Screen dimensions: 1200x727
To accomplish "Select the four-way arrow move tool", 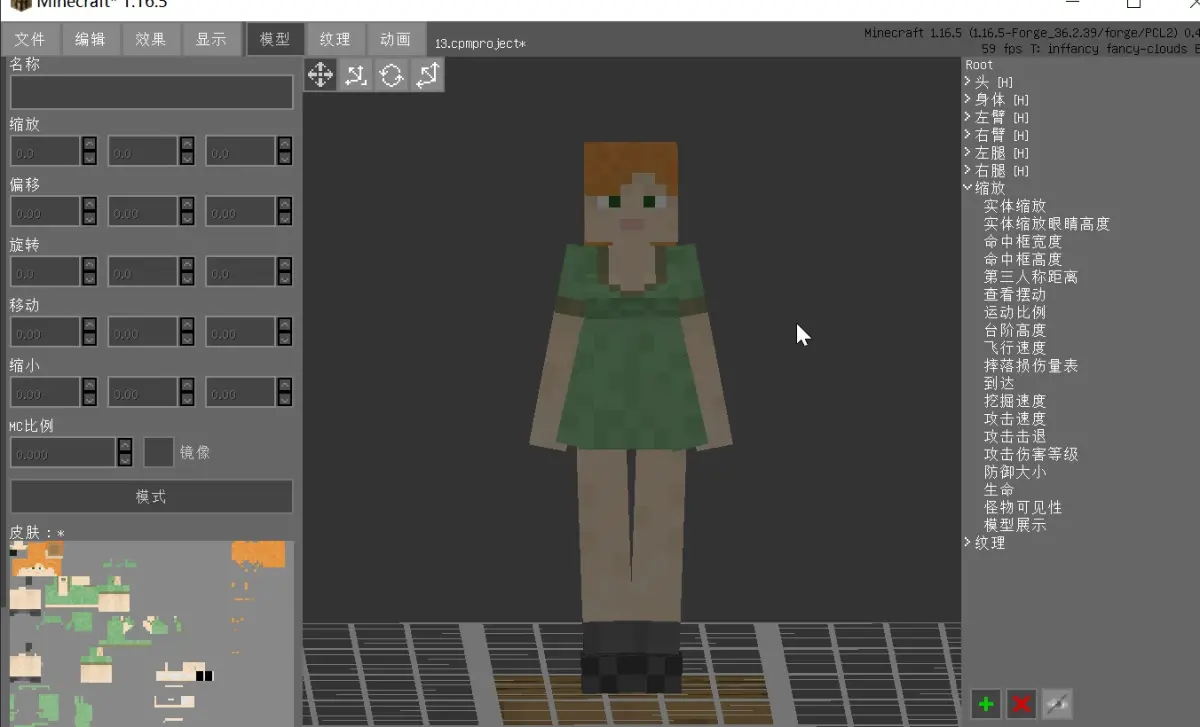I will [320, 75].
